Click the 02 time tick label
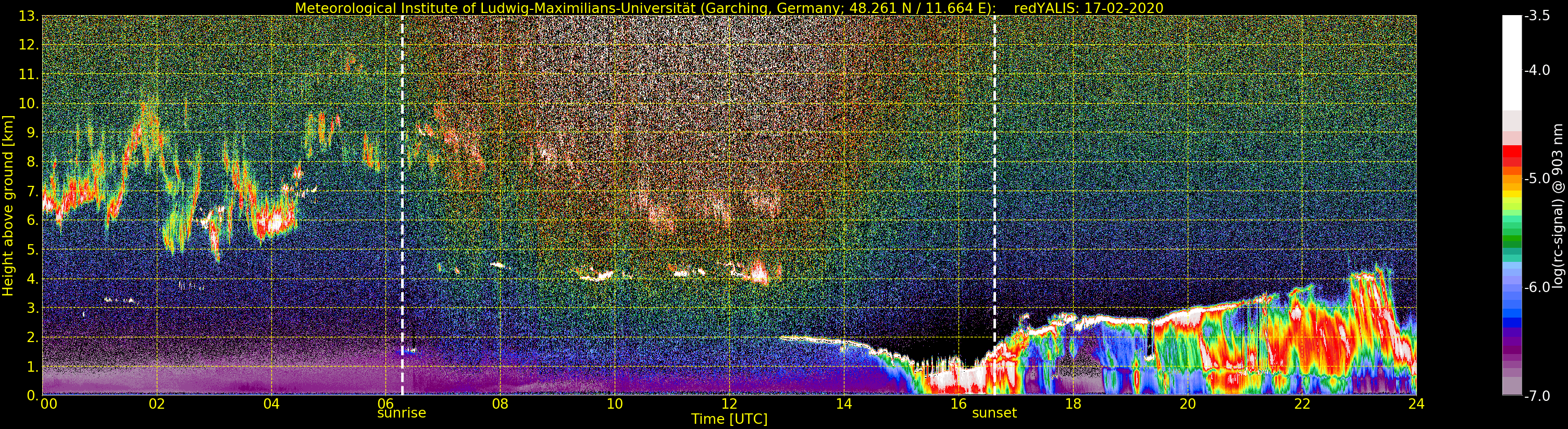This screenshot has height=429, width=1568. click(157, 404)
